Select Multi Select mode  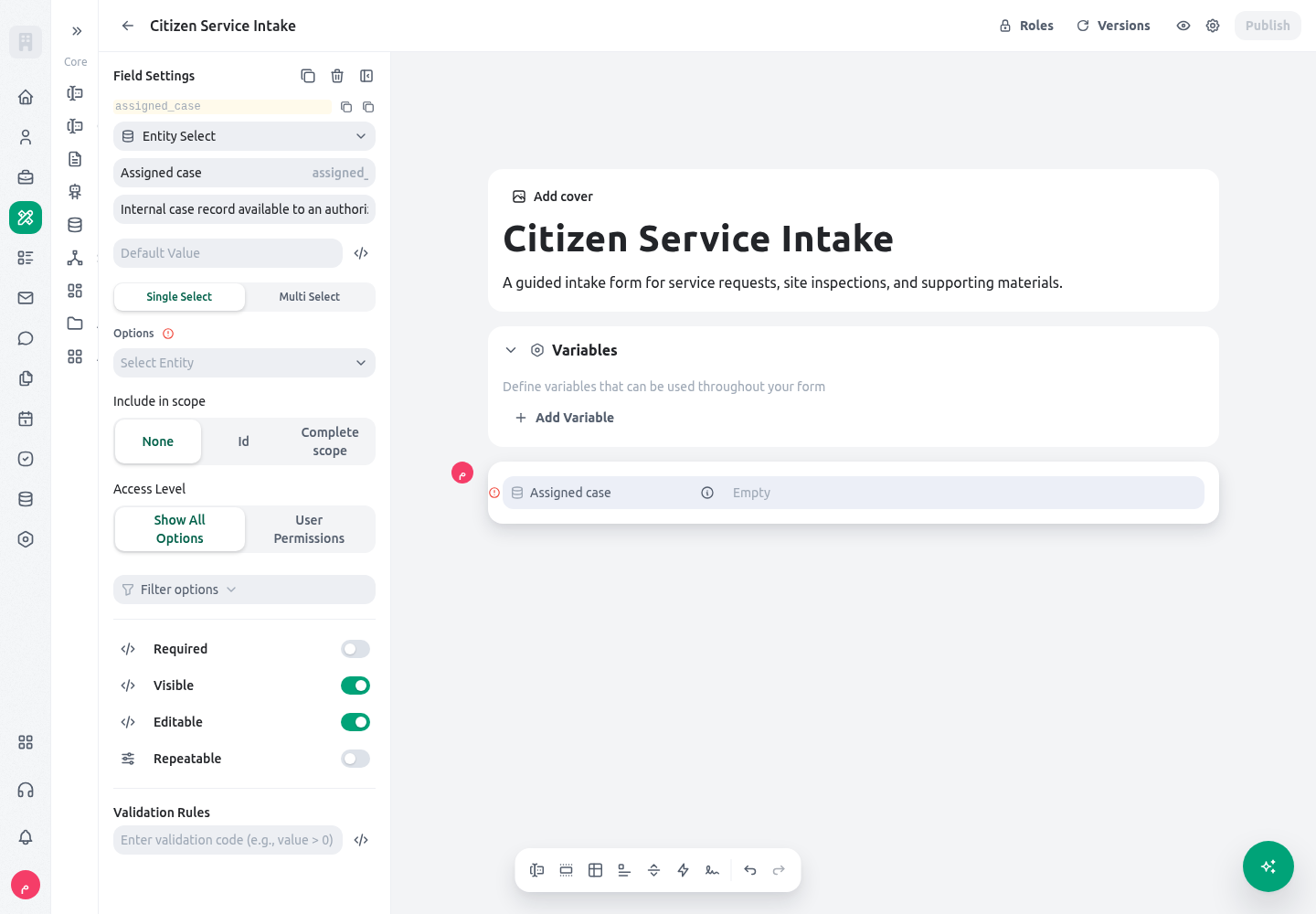[x=309, y=297]
